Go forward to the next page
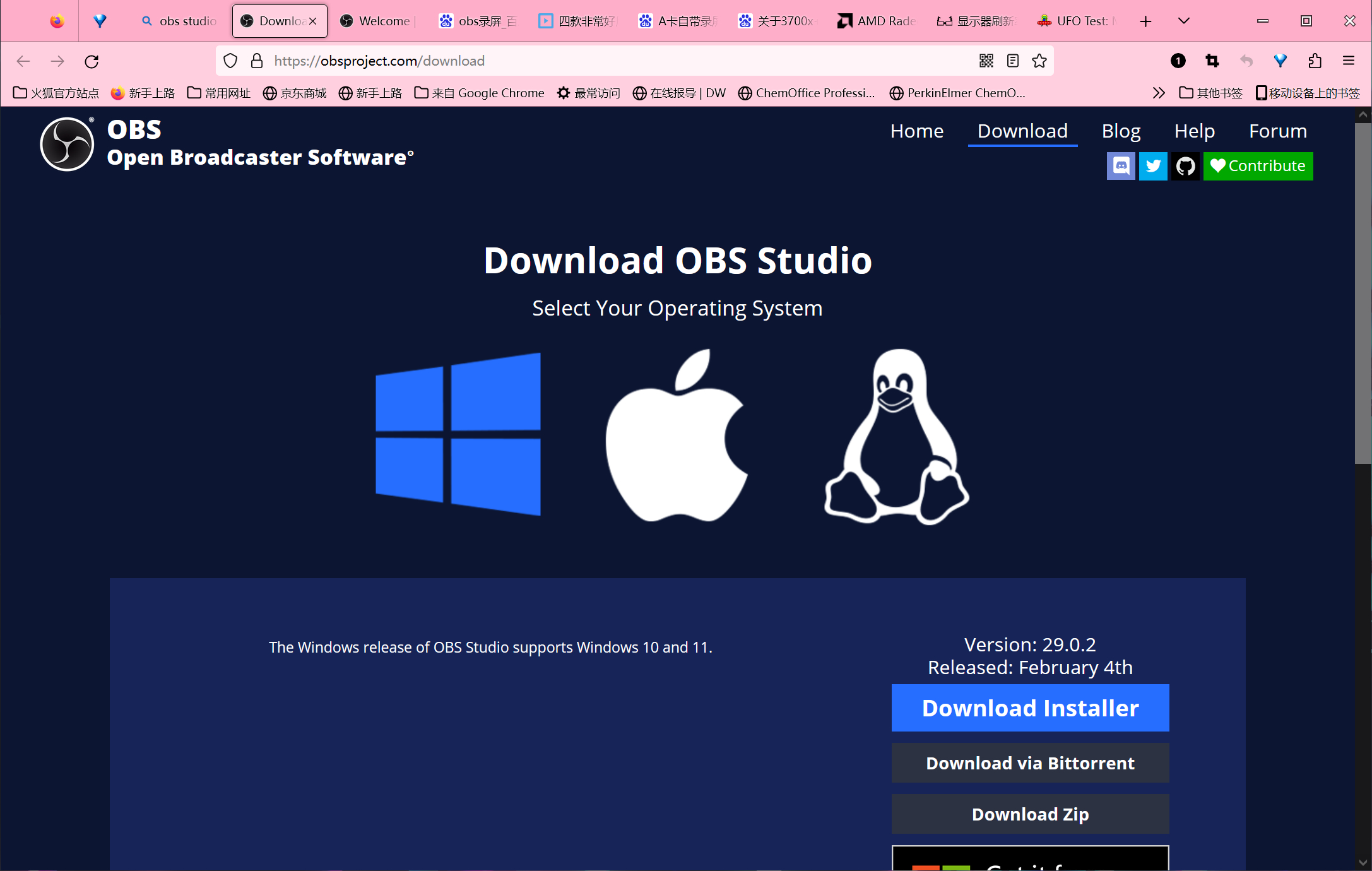 [x=57, y=61]
